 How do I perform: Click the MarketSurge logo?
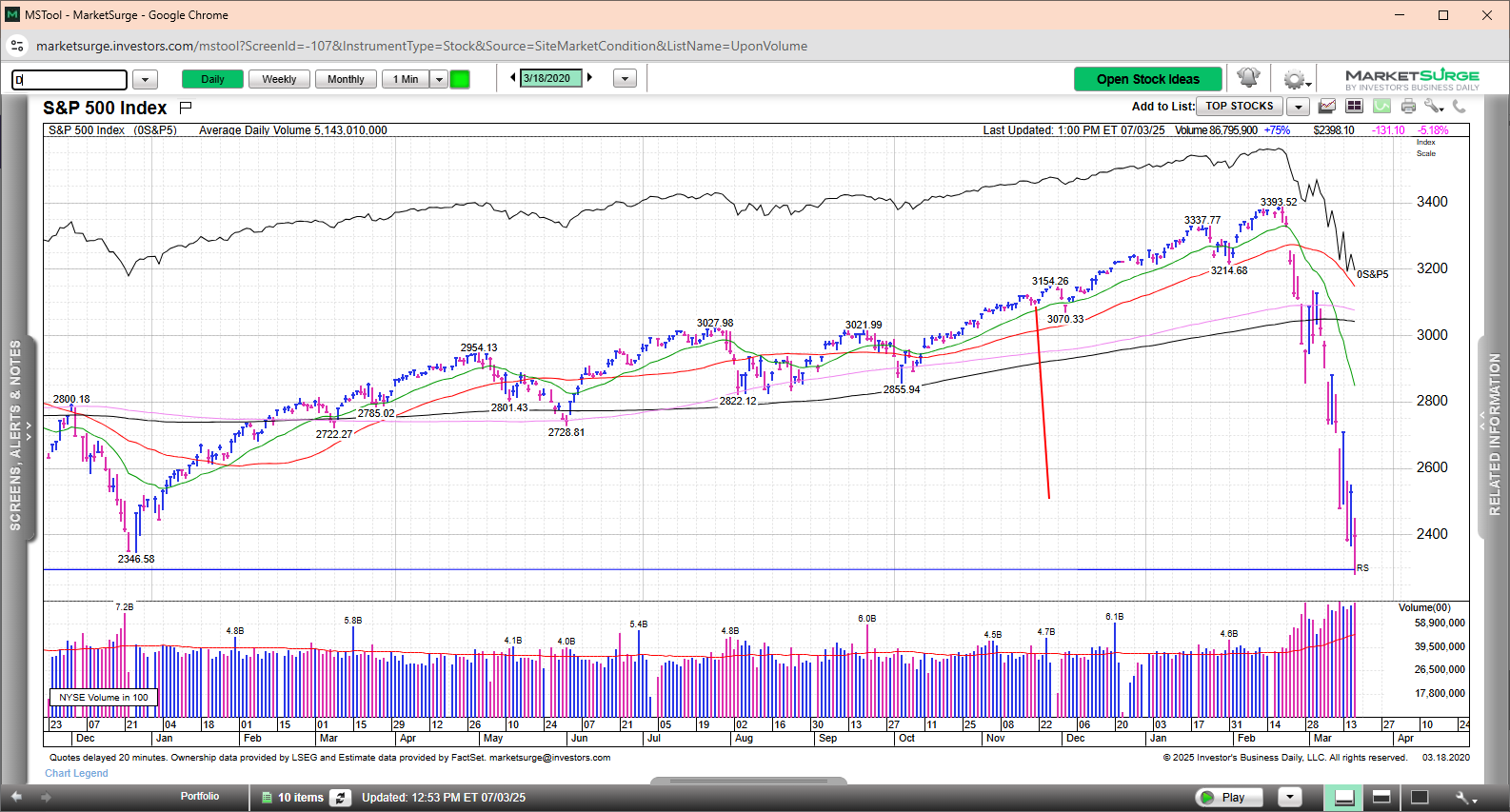tap(1412, 79)
